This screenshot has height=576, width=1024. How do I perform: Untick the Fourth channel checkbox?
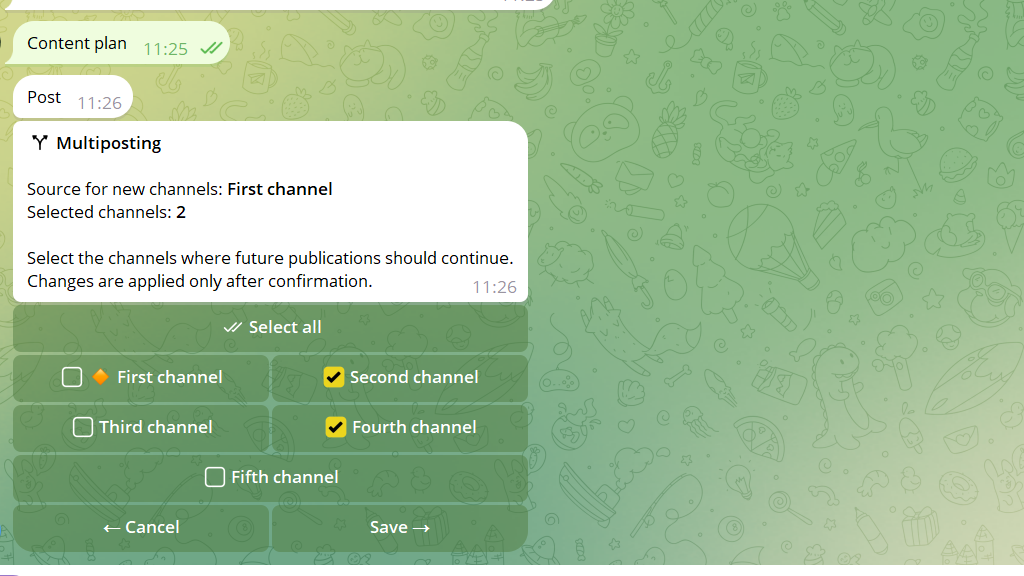[336, 427]
